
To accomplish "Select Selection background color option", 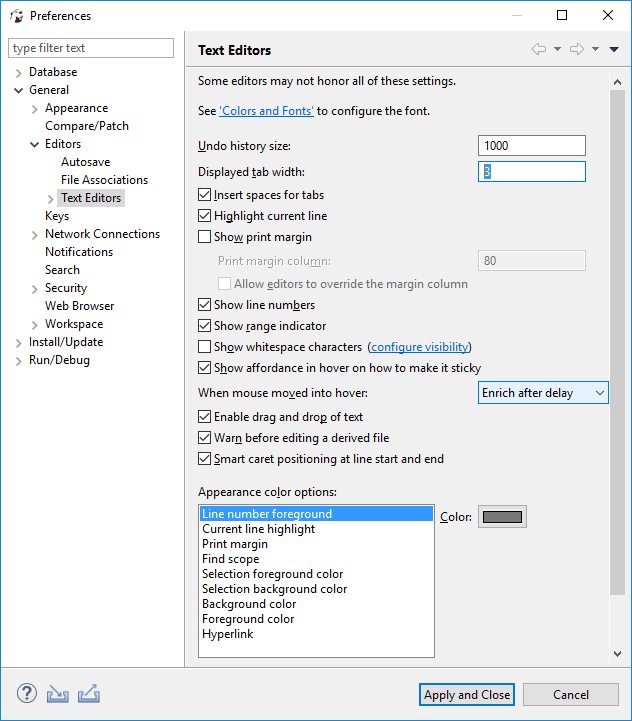I will (x=316, y=589).
